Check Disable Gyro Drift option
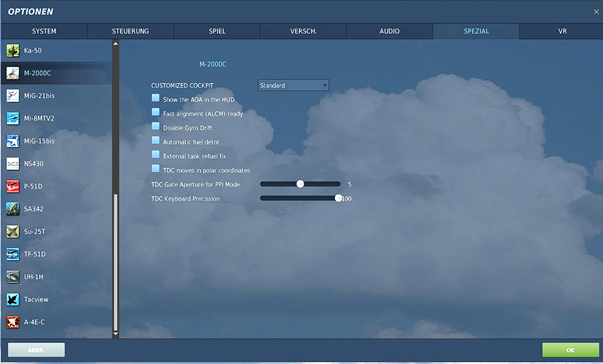This screenshot has width=603, height=364. tap(155, 126)
